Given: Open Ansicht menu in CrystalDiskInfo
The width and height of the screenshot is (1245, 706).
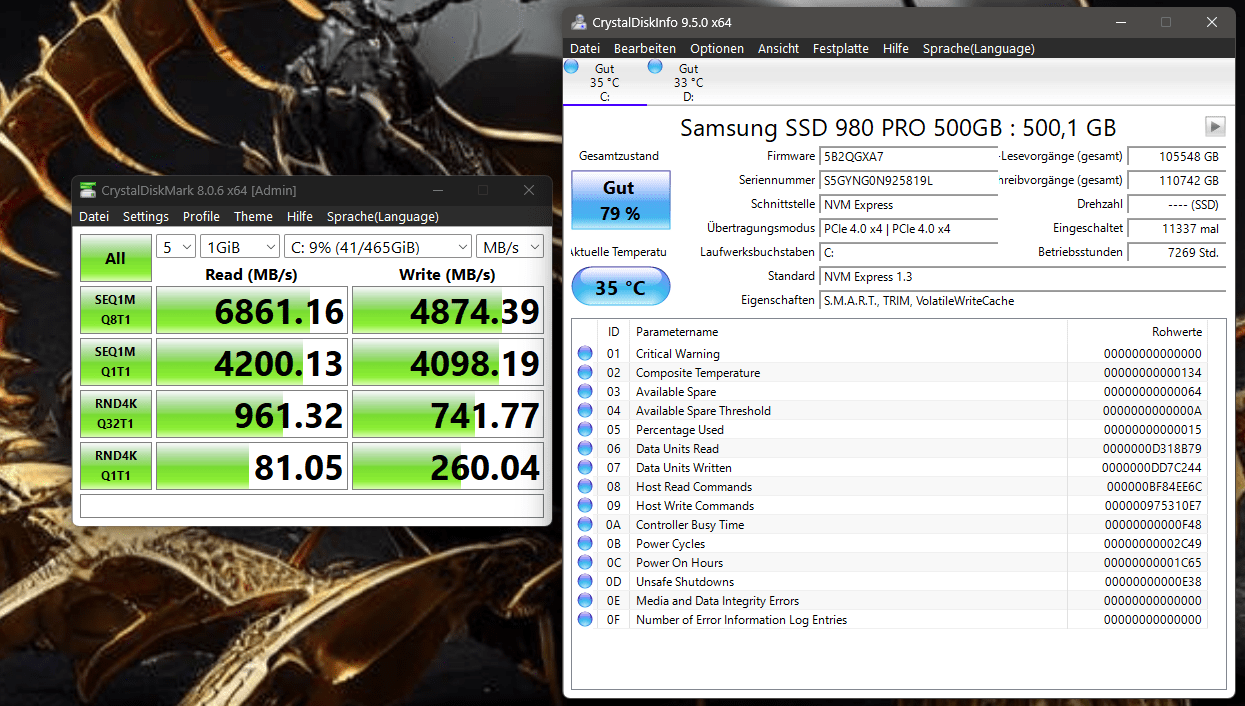Looking at the screenshot, I should (x=778, y=48).
